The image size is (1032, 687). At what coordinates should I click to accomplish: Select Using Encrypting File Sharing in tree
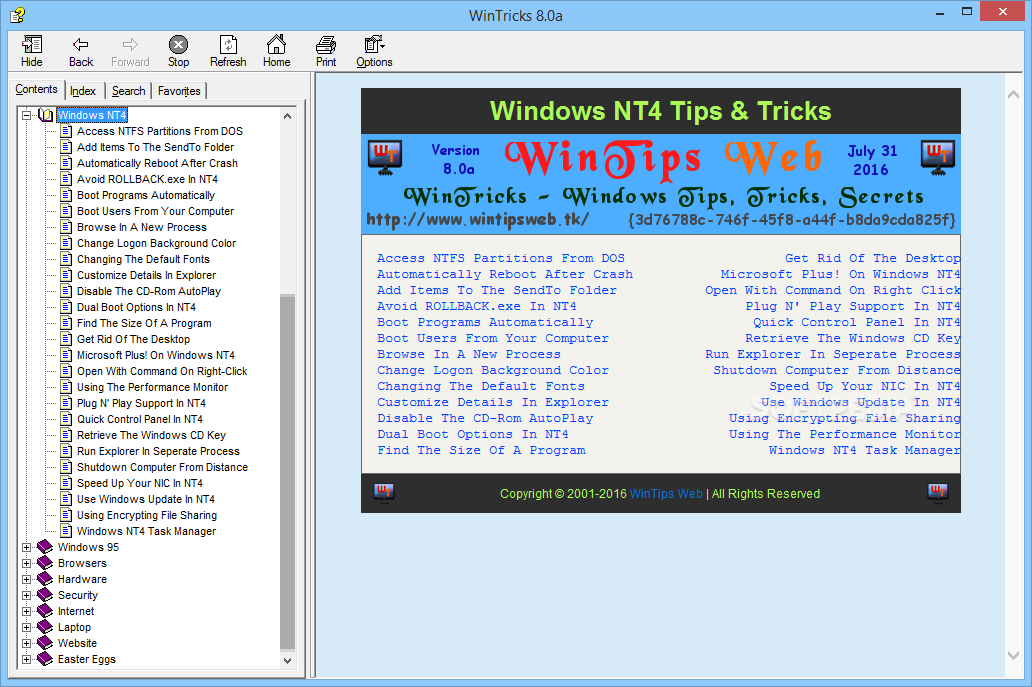click(x=147, y=515)
